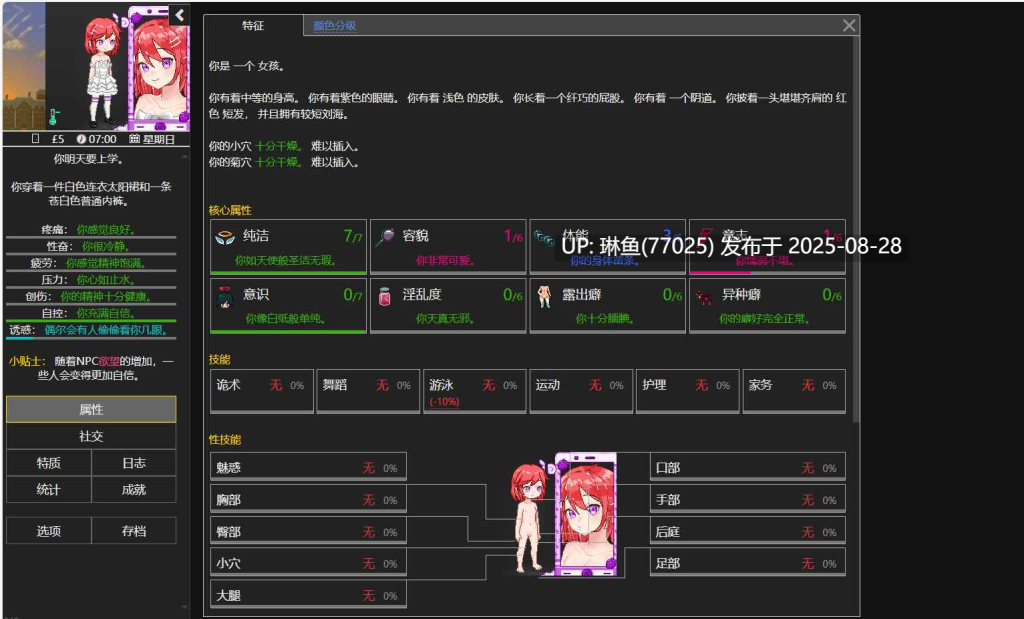
Task: Open the 日志 journal button
Action: tap(134, 463)
